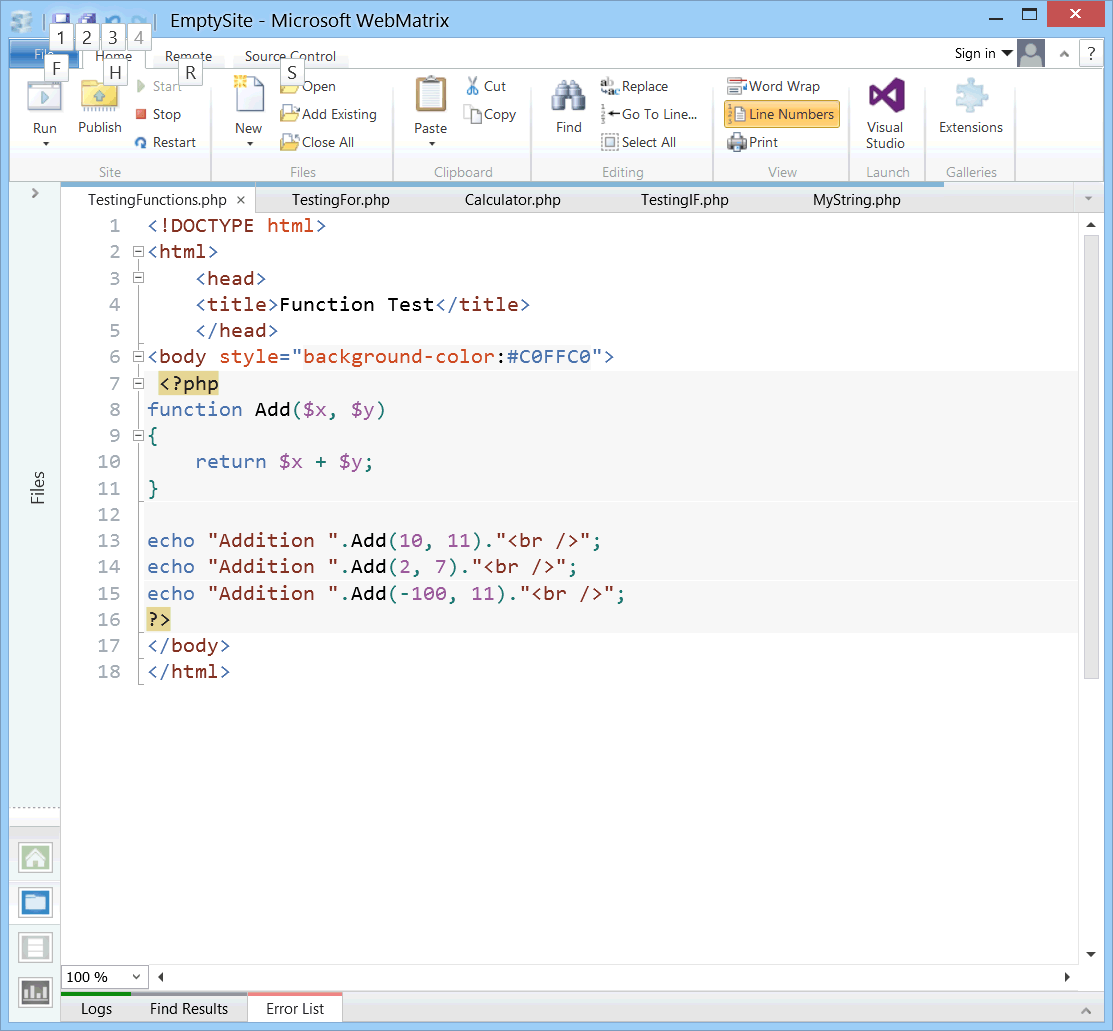Click the Paste clipboard icon
This screenshot has height=1031, width=1113.
tap(430, 95)
